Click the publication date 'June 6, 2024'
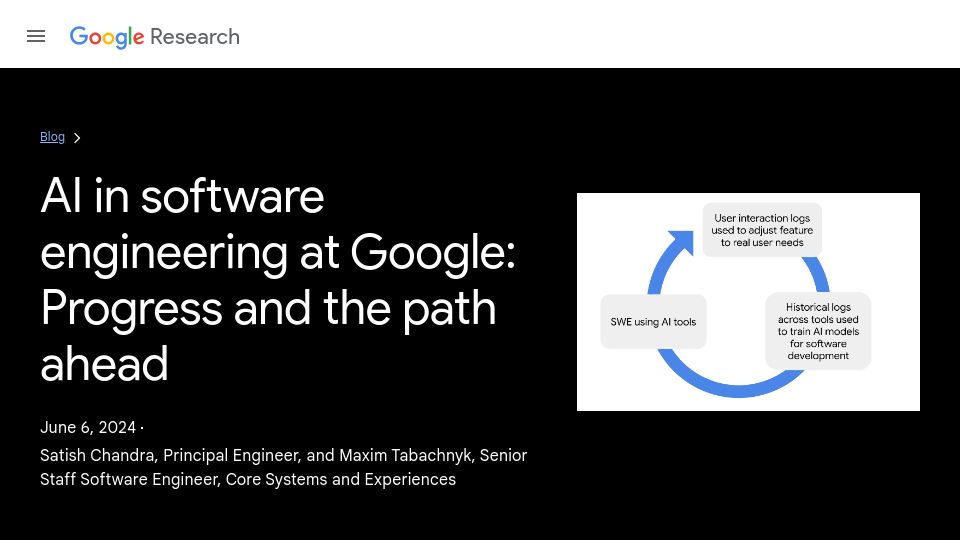Viewport: 960px width, 540px height. (88, 427)
